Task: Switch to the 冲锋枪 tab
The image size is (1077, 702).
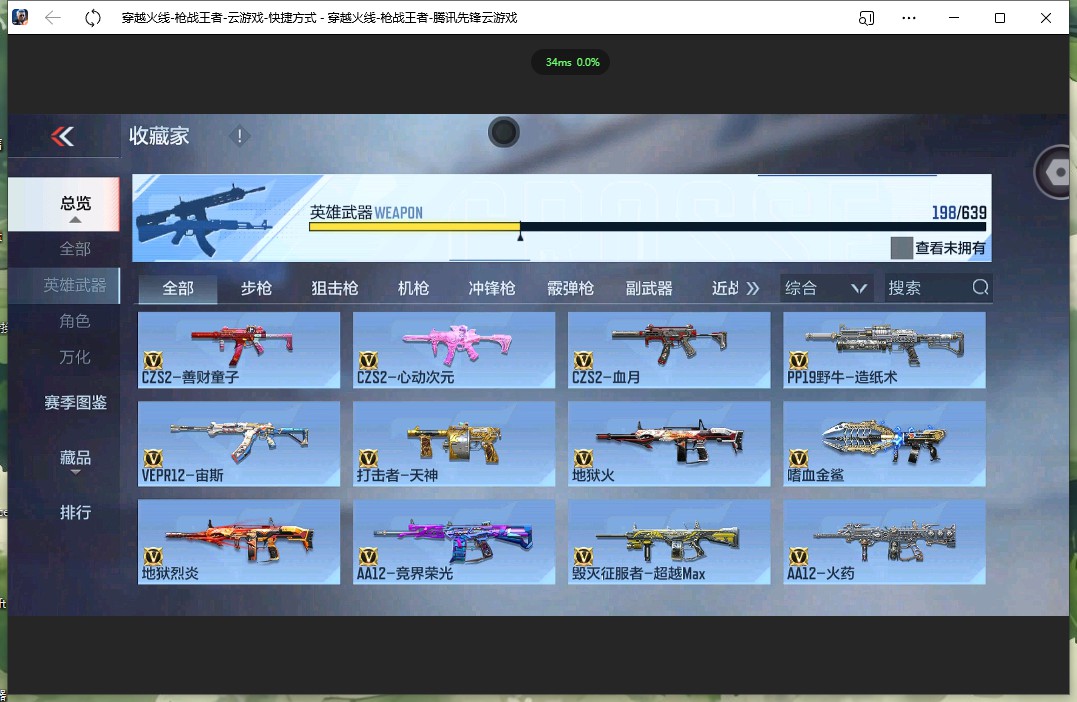Action: pos(492,288)
